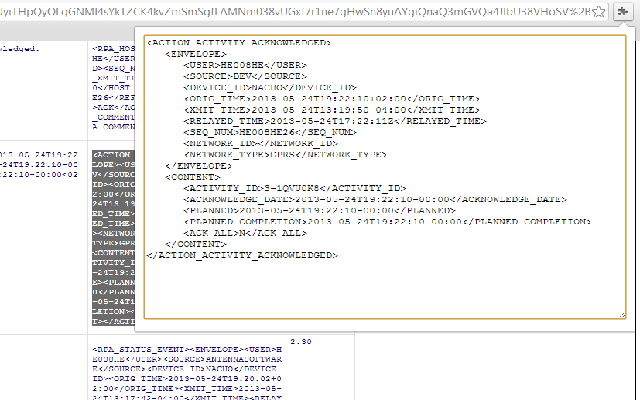Viewport: 640px width, 400px height.
Task: Click the closing </ACTION_ACTIVITY_ACKNOWLEDGED> tag
Action: (242, 255)
